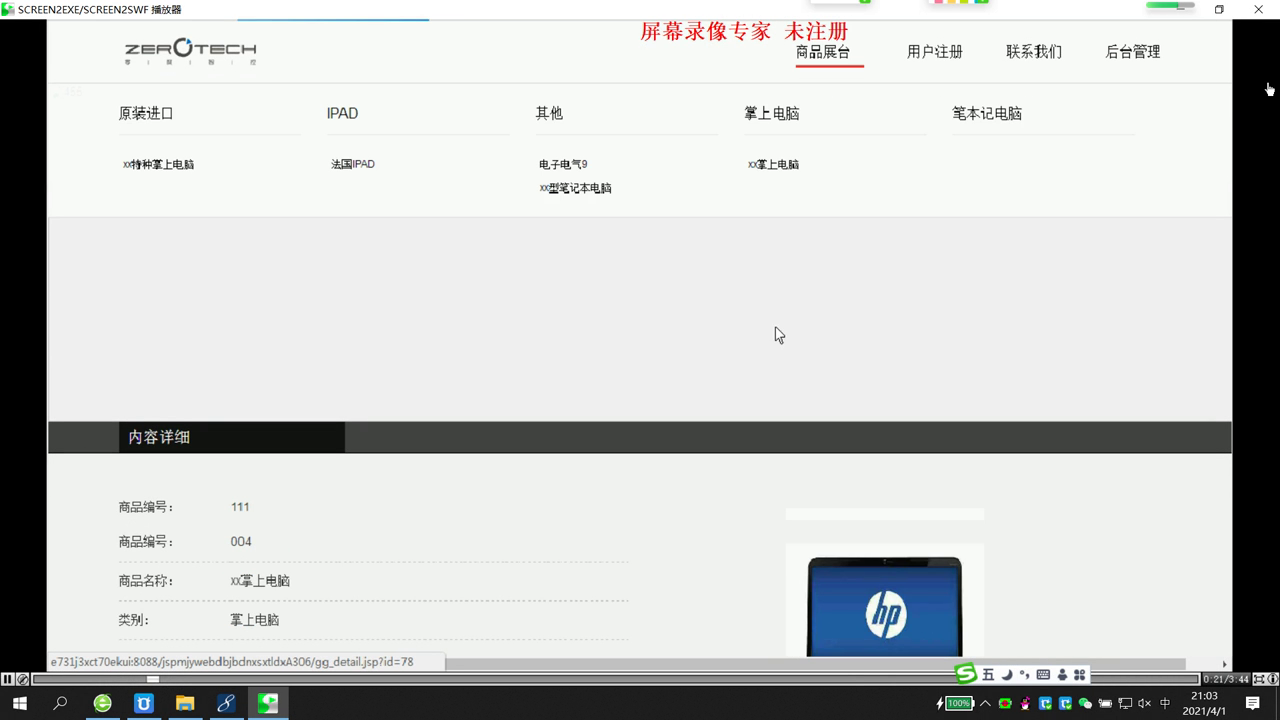Open the notification center icon

1252,703
